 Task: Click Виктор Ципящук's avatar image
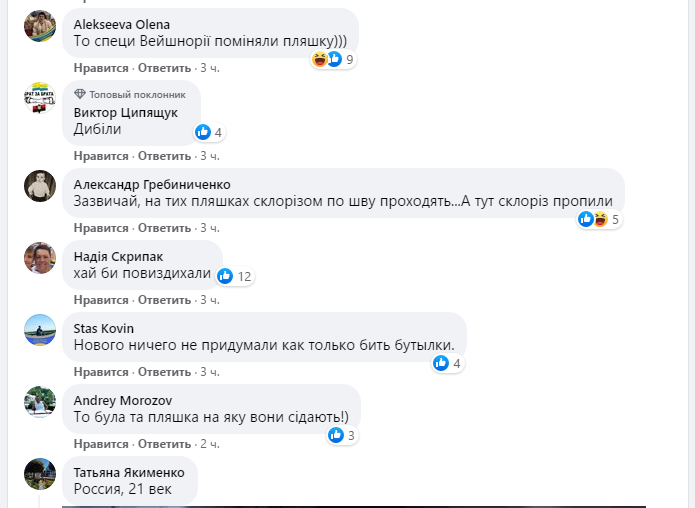[x=40, y=97]
